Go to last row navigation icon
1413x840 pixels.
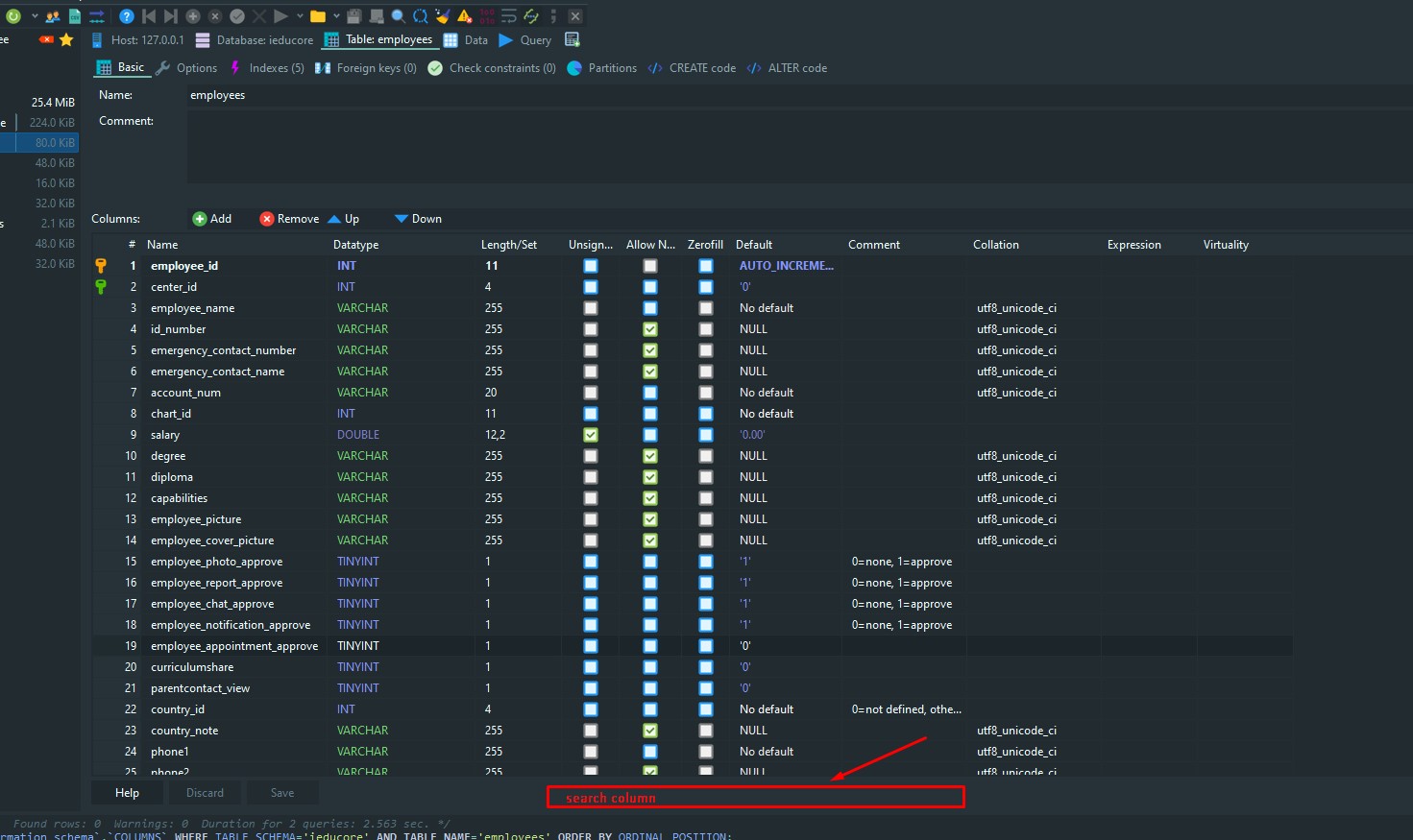[171, 16]
